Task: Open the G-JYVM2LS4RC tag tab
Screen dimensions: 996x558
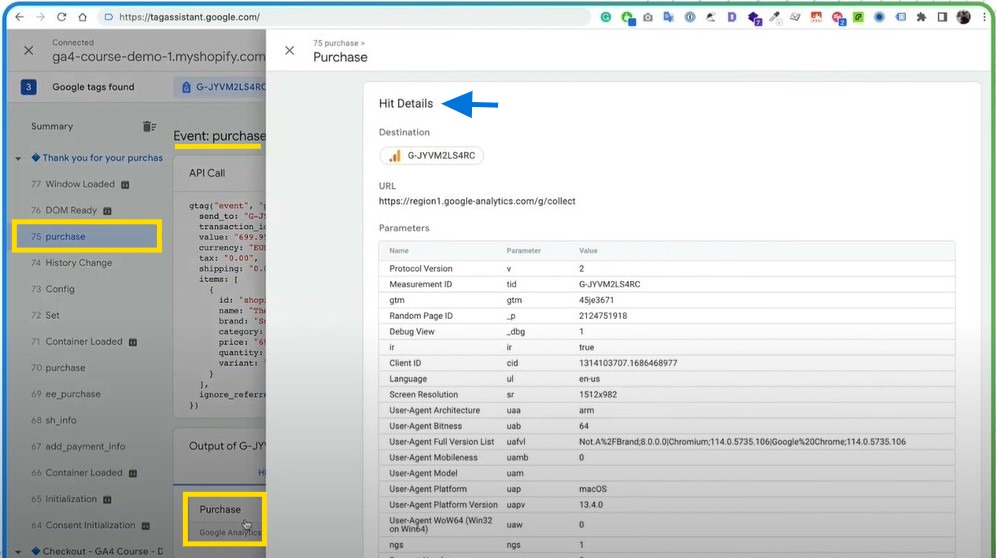Action: click(x=222, y=87)
